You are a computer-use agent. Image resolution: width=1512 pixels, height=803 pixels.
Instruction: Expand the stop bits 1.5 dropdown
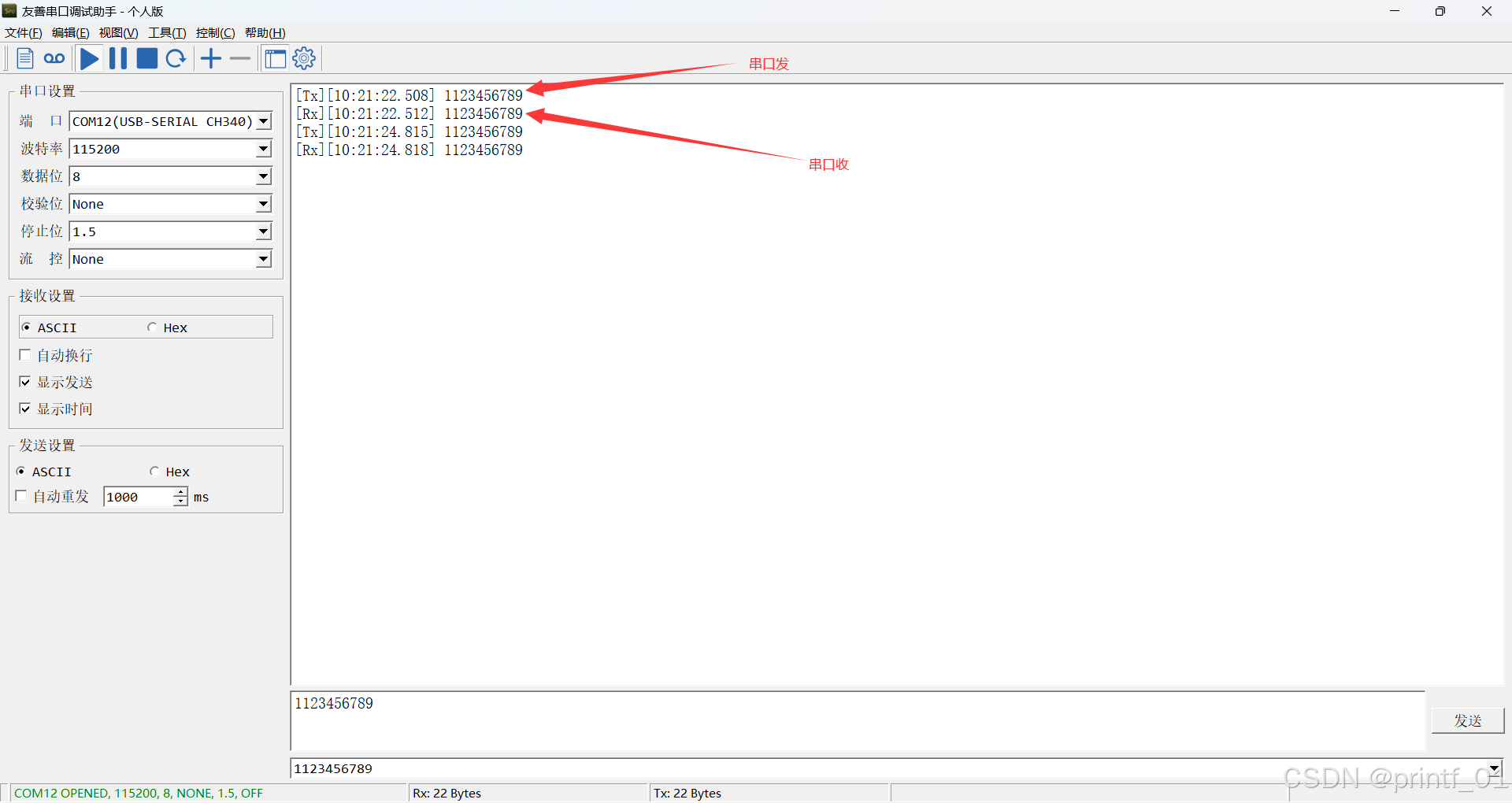pyautogui.click(x=264, y=231)
